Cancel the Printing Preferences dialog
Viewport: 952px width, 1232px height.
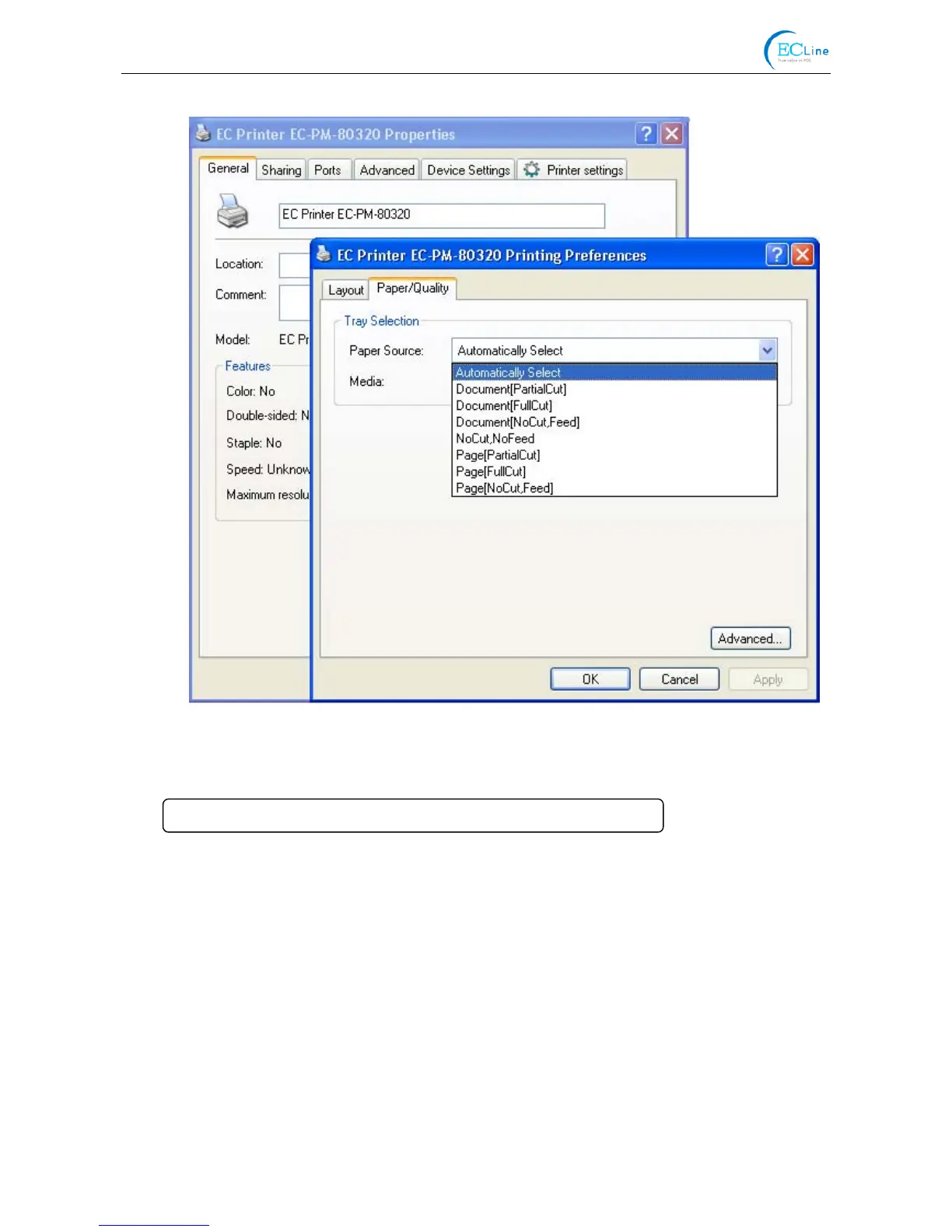click(x=679, y=679)
